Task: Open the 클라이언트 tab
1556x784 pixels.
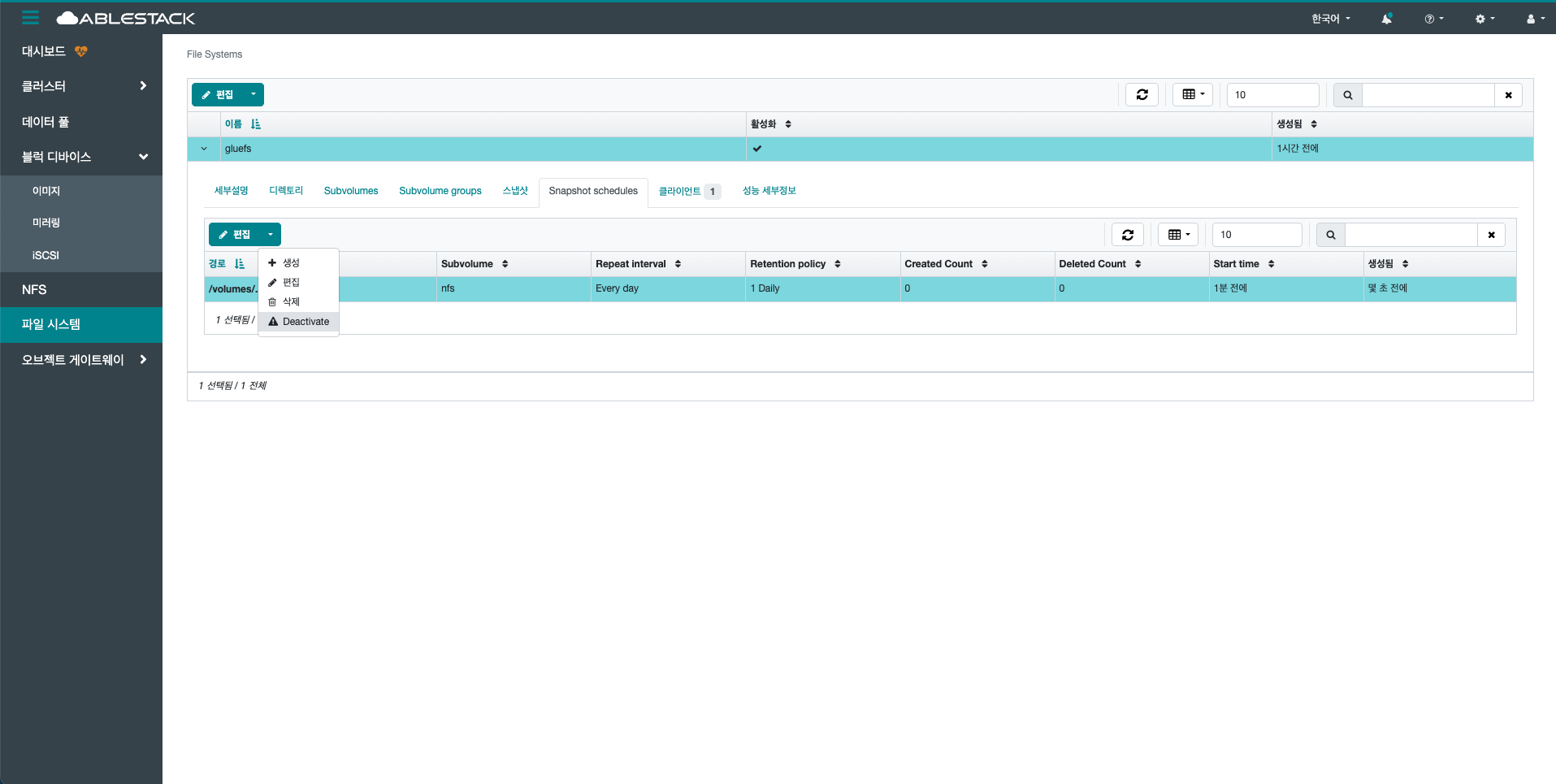Action: (680, 191)
